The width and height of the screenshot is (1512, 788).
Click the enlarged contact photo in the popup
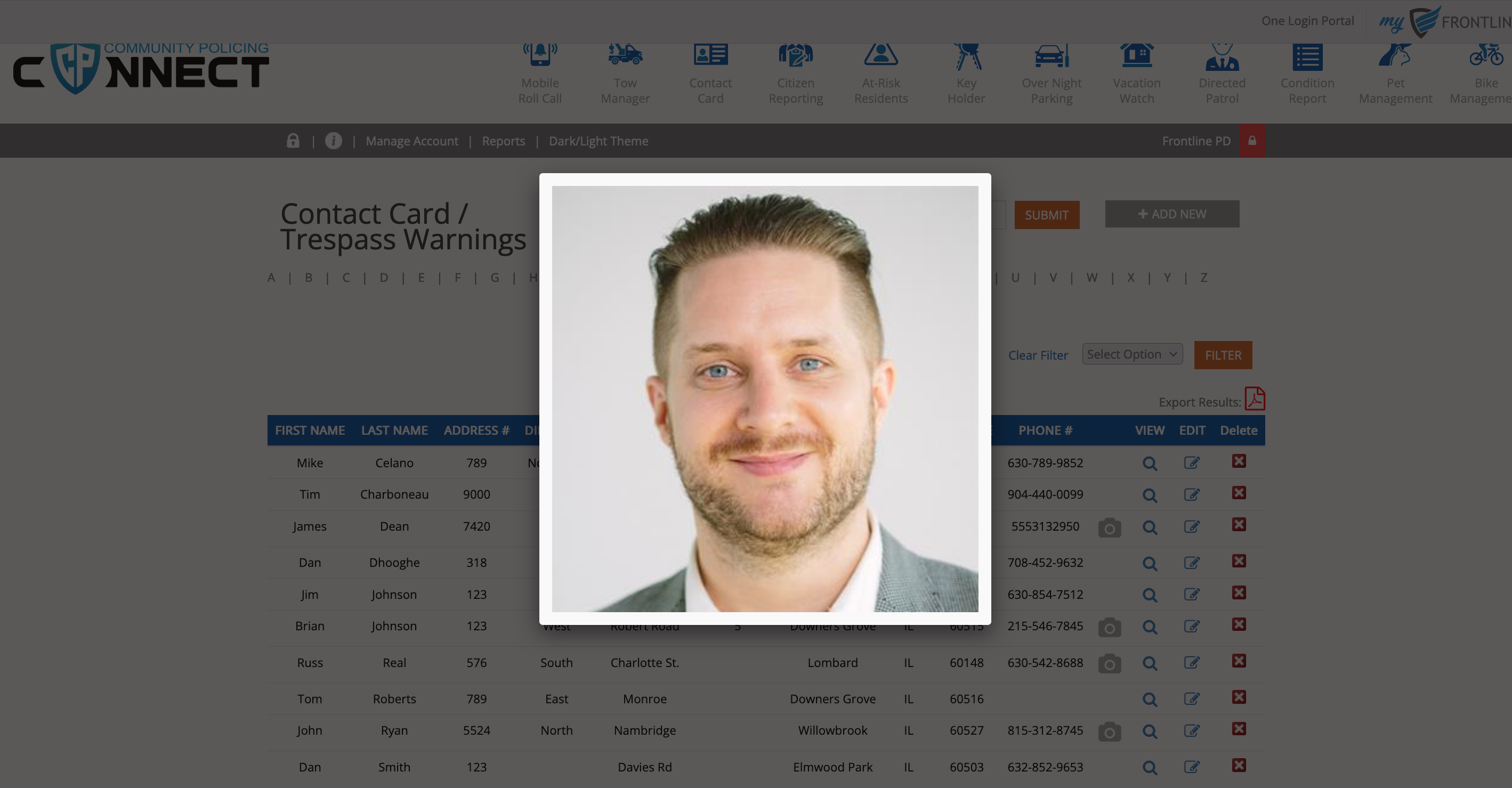(765, 399)
